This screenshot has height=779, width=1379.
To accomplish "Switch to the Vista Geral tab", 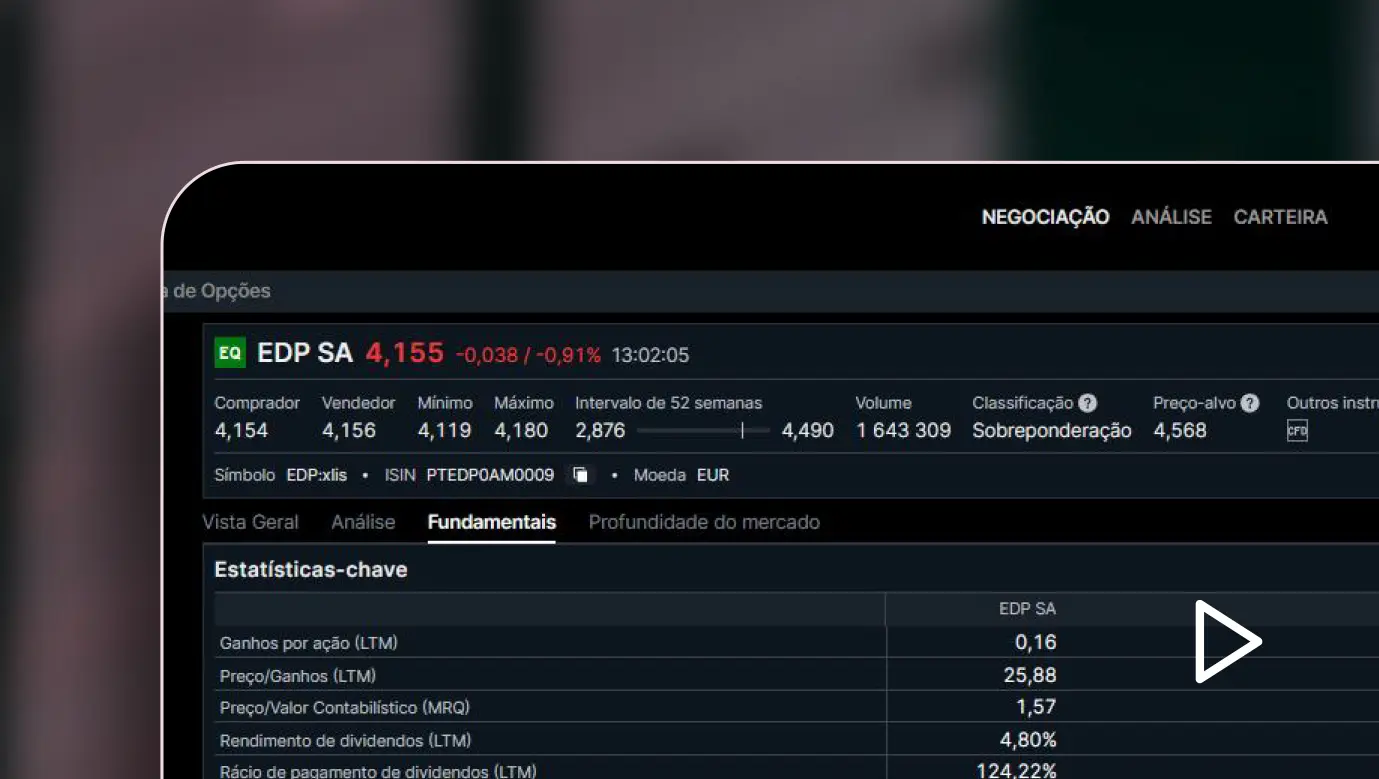I will click(250, 522).
